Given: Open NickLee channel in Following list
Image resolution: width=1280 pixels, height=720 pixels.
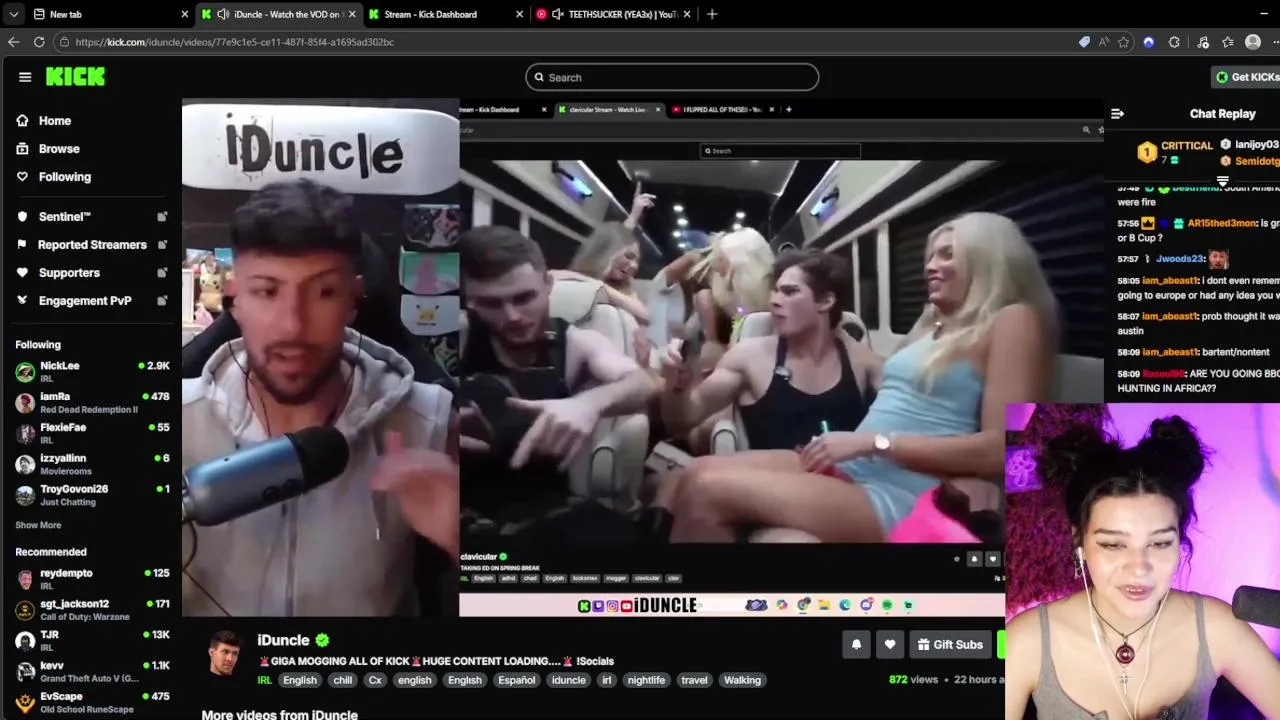Looking at the screenshot, I should point(92,371).
